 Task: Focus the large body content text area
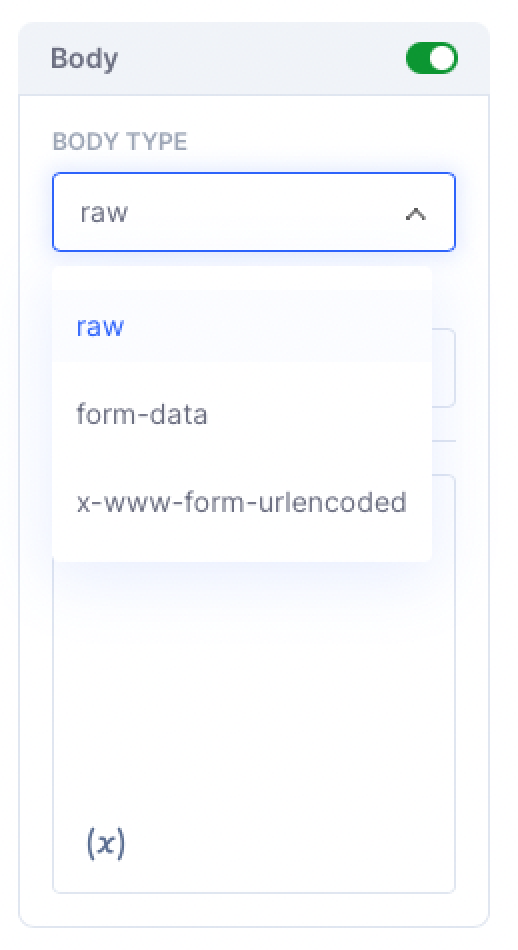point(254,683)
